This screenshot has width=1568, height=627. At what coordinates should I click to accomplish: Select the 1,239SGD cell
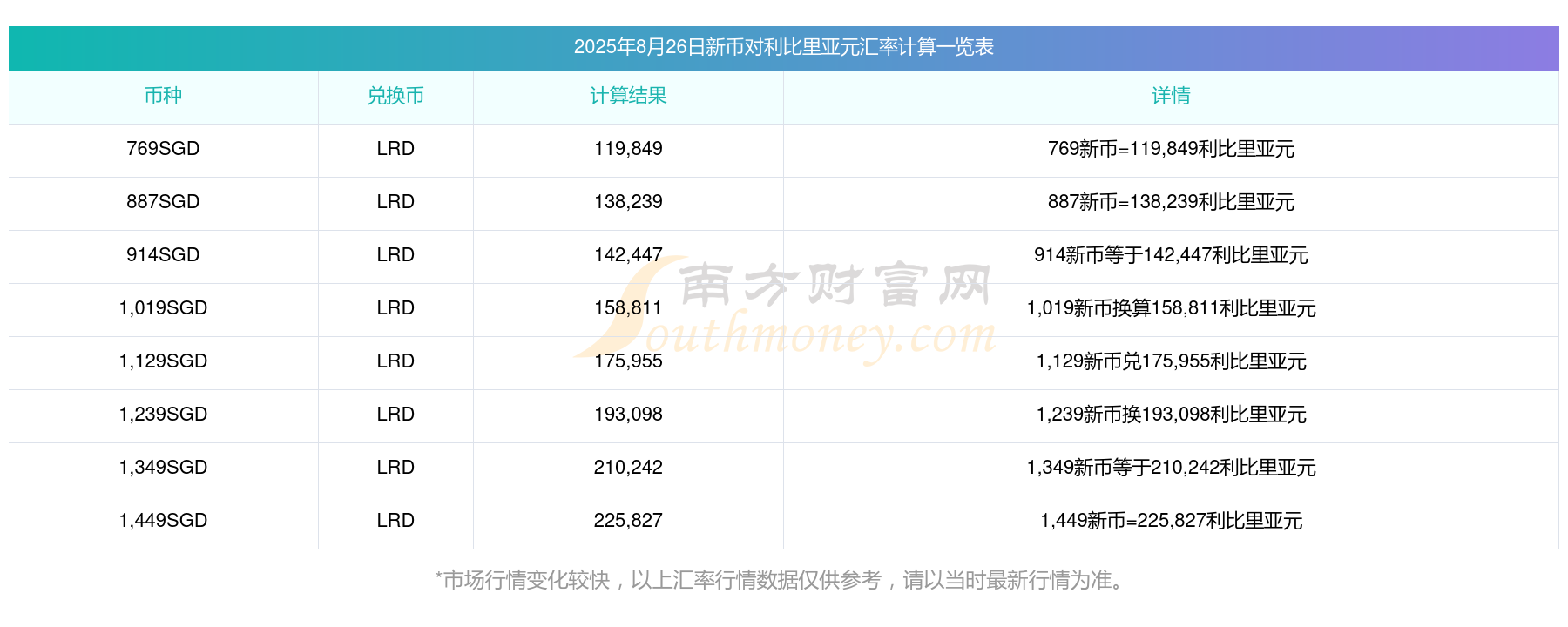tap(163, 415)
